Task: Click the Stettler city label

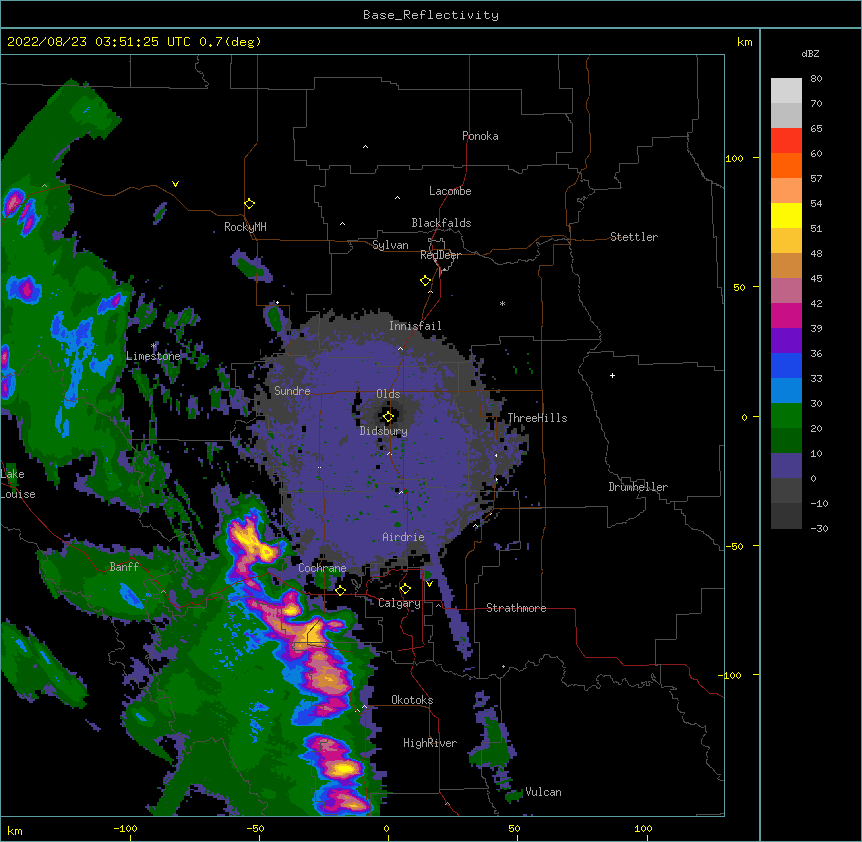Action: [x=634, y=237]
